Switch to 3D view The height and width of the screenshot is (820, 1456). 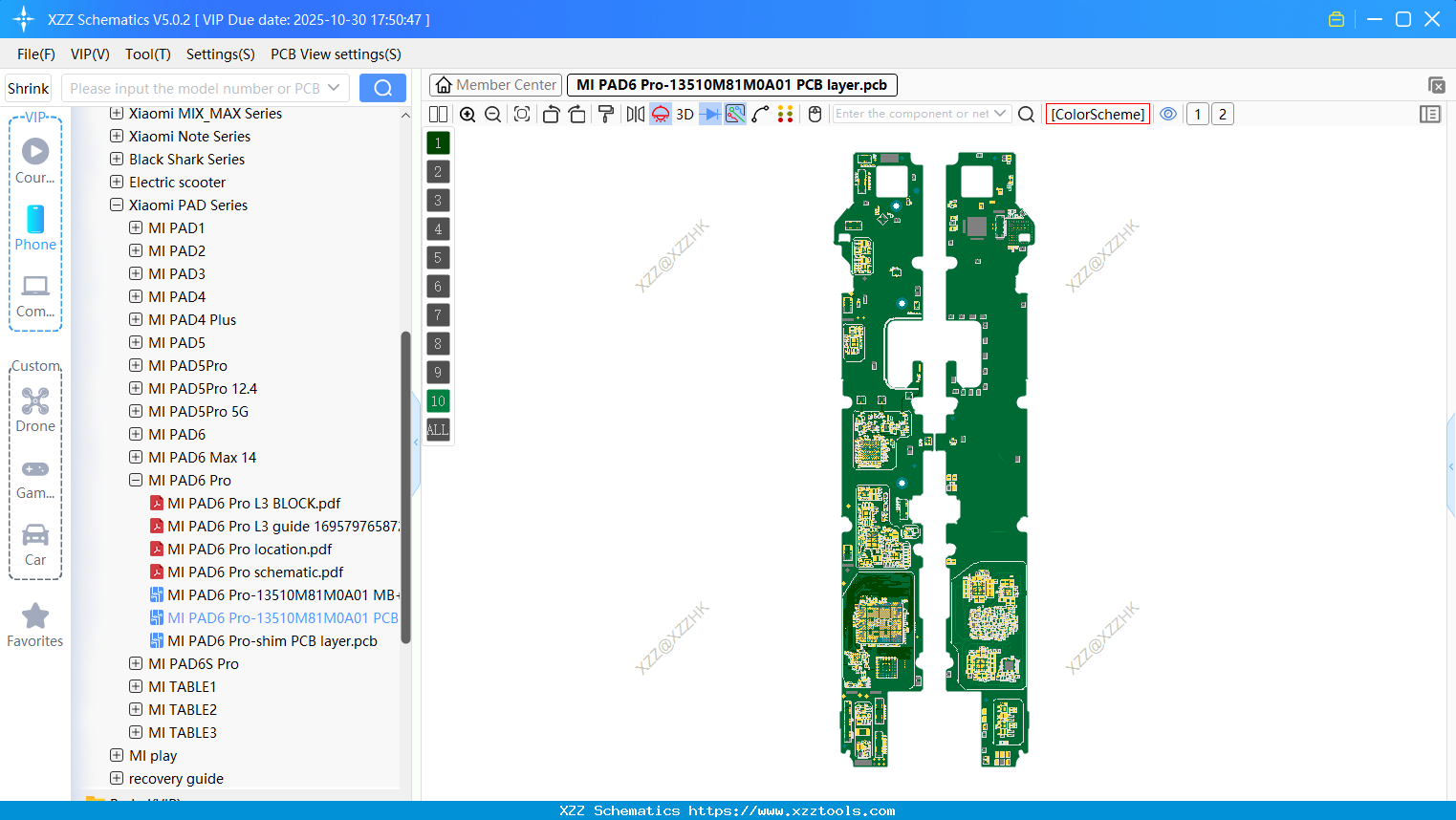(685, 115)
